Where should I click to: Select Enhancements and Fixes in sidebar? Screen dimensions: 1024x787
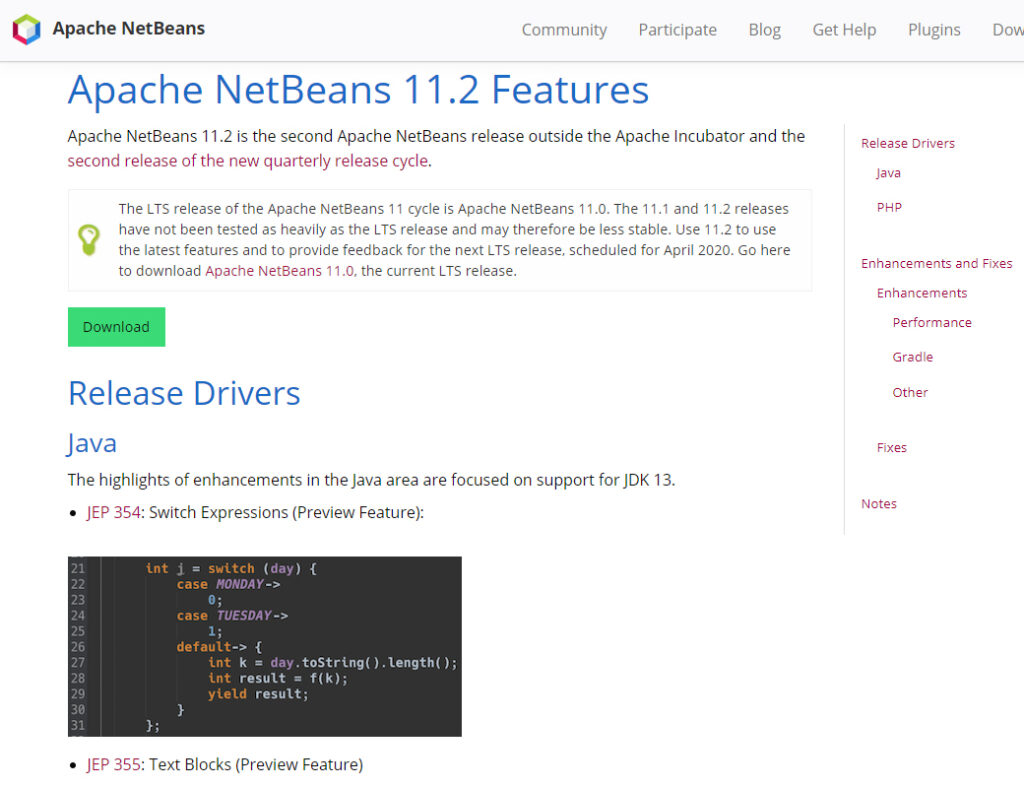coord(936,263)
